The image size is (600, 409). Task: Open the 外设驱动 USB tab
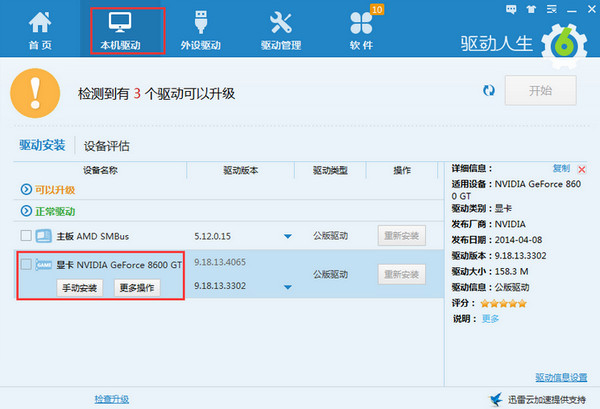[201, 31]
